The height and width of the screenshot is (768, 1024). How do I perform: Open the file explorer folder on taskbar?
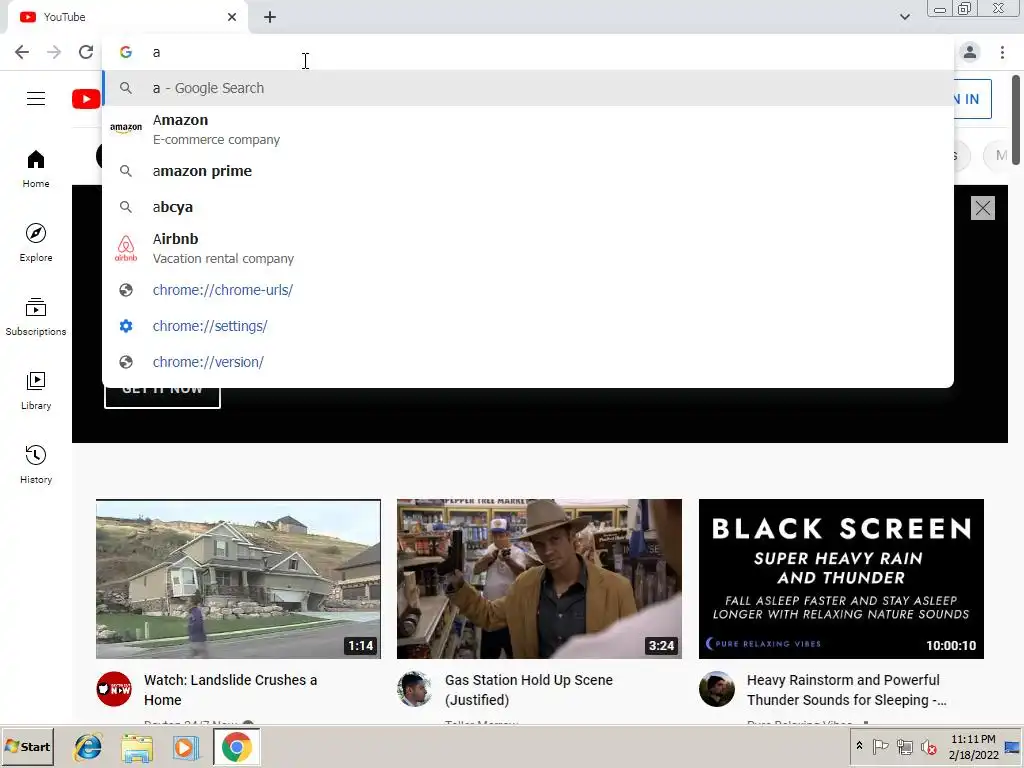136,748
